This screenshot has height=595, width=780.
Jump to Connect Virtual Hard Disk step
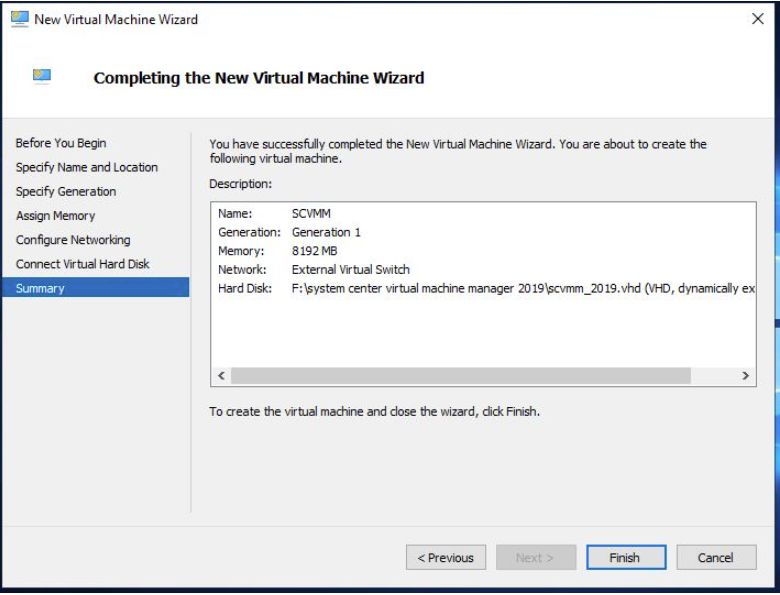[x=82, y=264]
